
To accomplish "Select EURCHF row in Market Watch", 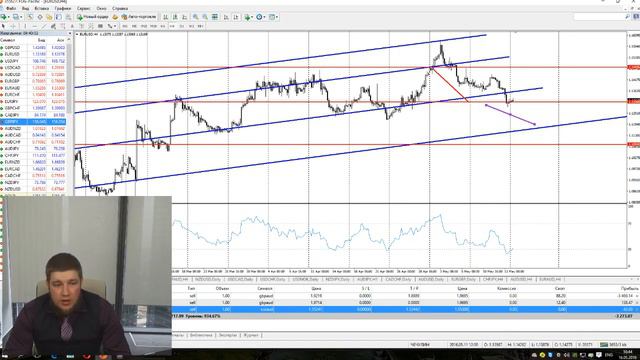I will click(x=33, y=95).
